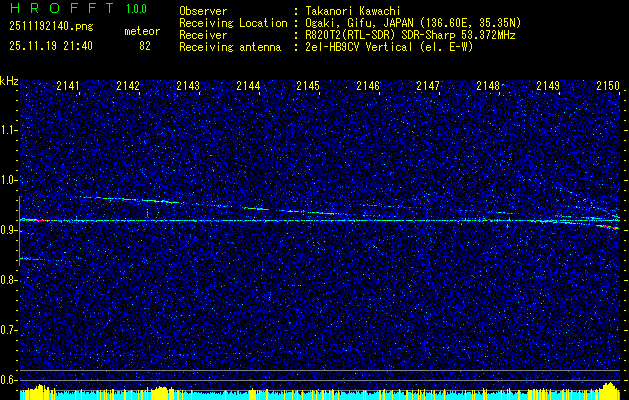The height and width of the screenshot is (400, 629).
Task: Click the Receiver field label
Action: click(x=203, y=35)
